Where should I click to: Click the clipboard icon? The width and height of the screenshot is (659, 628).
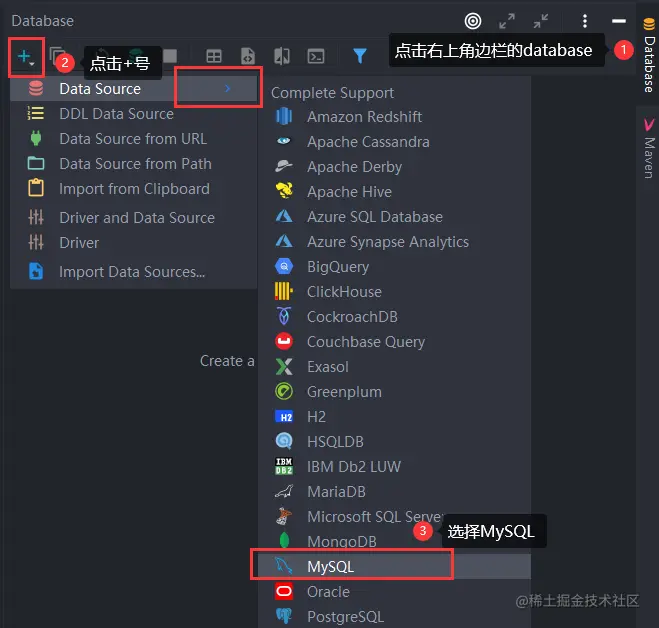click(36, 188)
